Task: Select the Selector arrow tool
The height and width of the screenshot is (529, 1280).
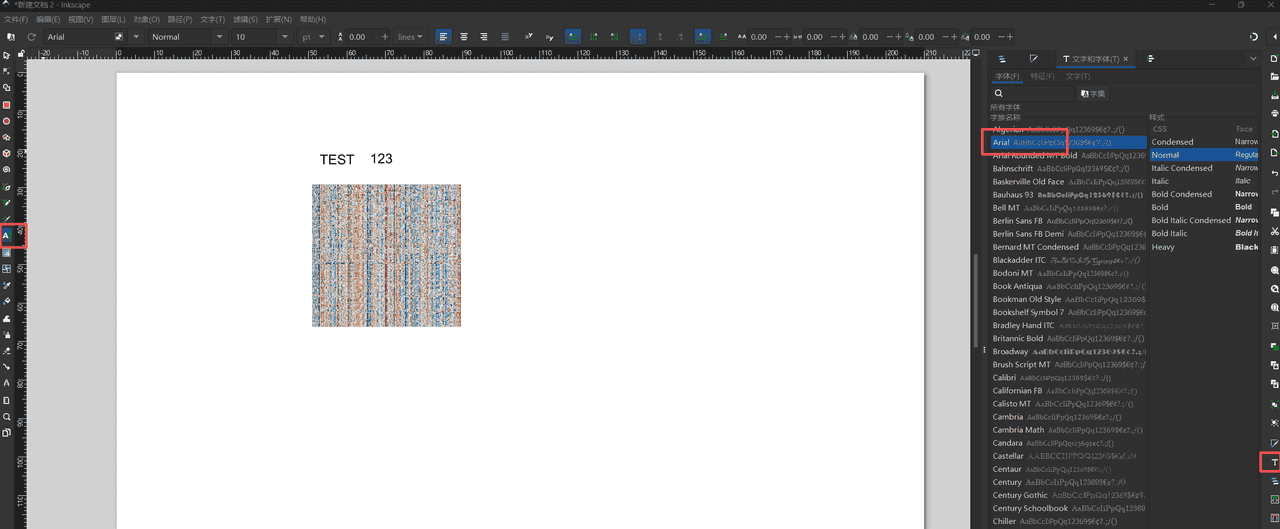Action: 6,55
